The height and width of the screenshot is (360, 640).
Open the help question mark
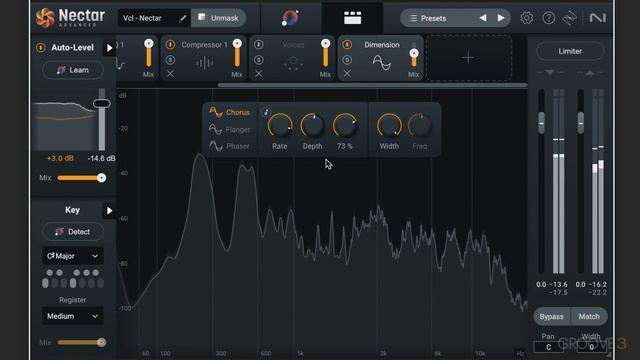(549, 18)
